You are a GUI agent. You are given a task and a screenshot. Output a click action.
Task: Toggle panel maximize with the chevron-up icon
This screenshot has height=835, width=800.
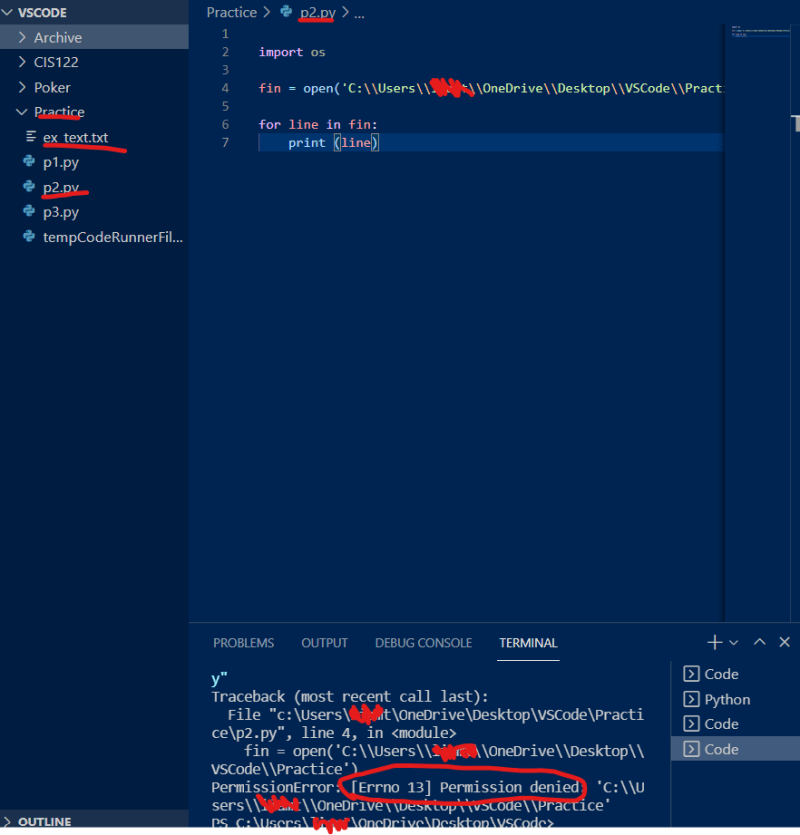tap(758, 642)
